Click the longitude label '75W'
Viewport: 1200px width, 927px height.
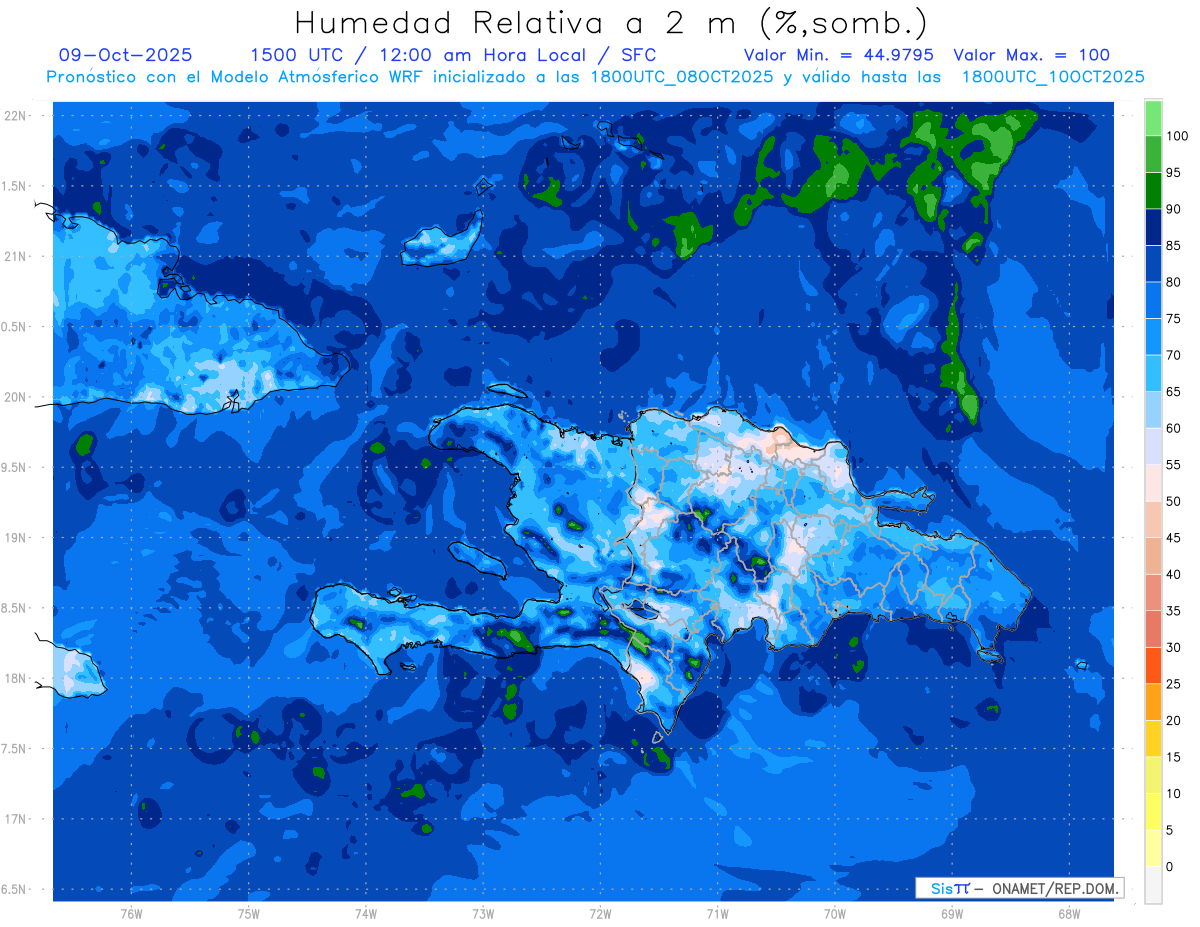[x=248, y=914]
